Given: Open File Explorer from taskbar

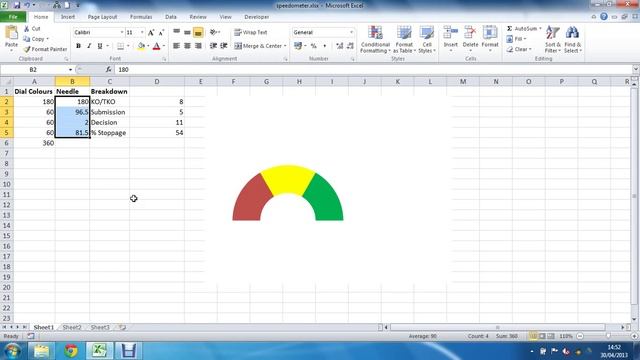Looking at the screenshot, I should (41, 351).
